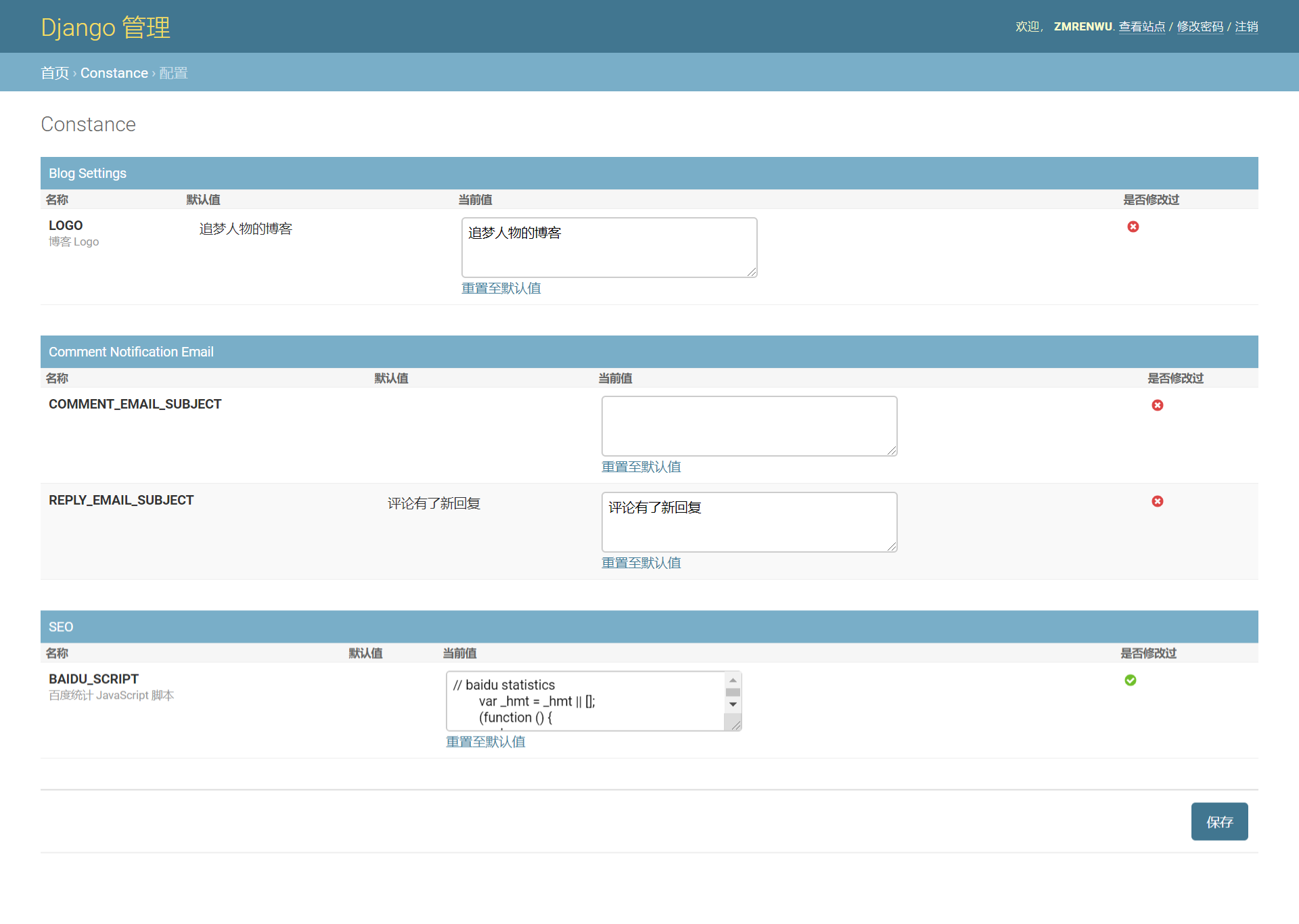Click the Constance page heading

click(88, 124)
